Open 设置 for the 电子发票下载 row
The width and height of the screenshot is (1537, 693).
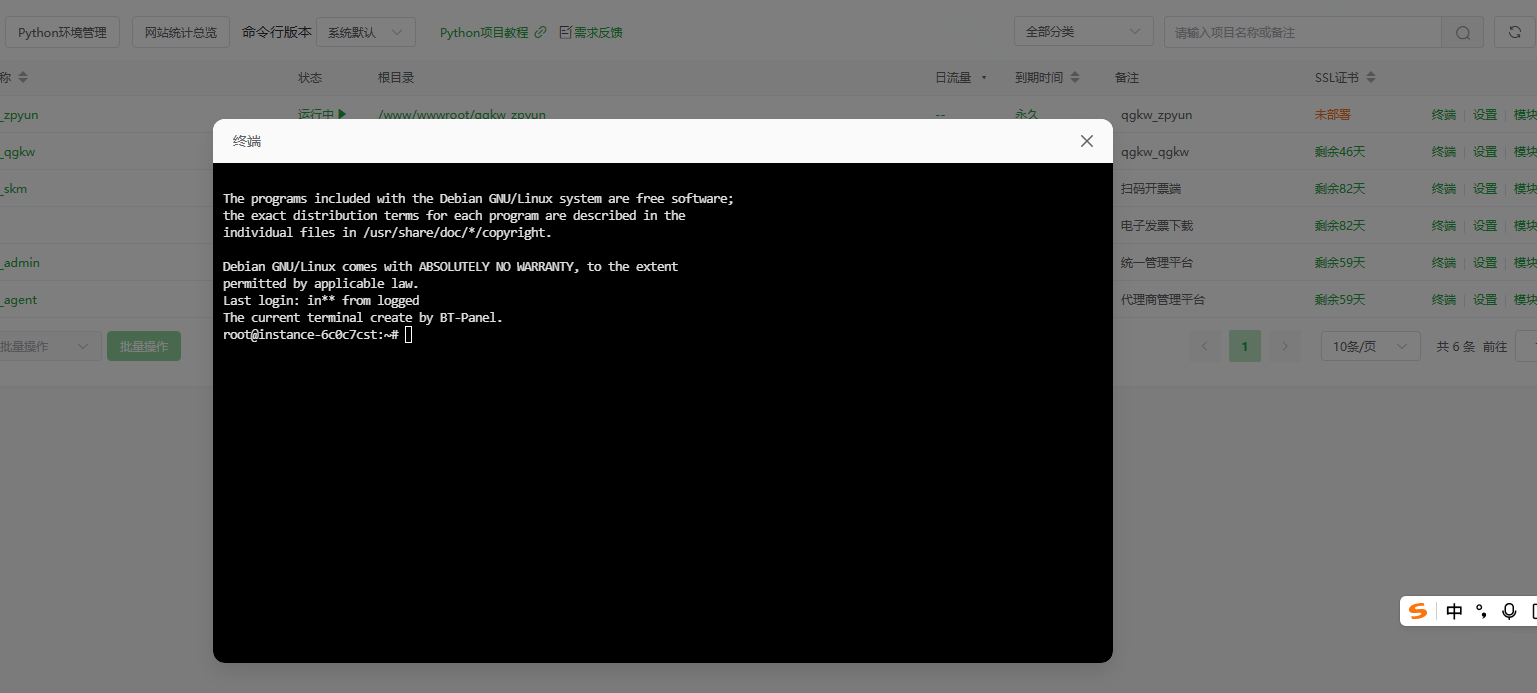[x=1485, y=226]
